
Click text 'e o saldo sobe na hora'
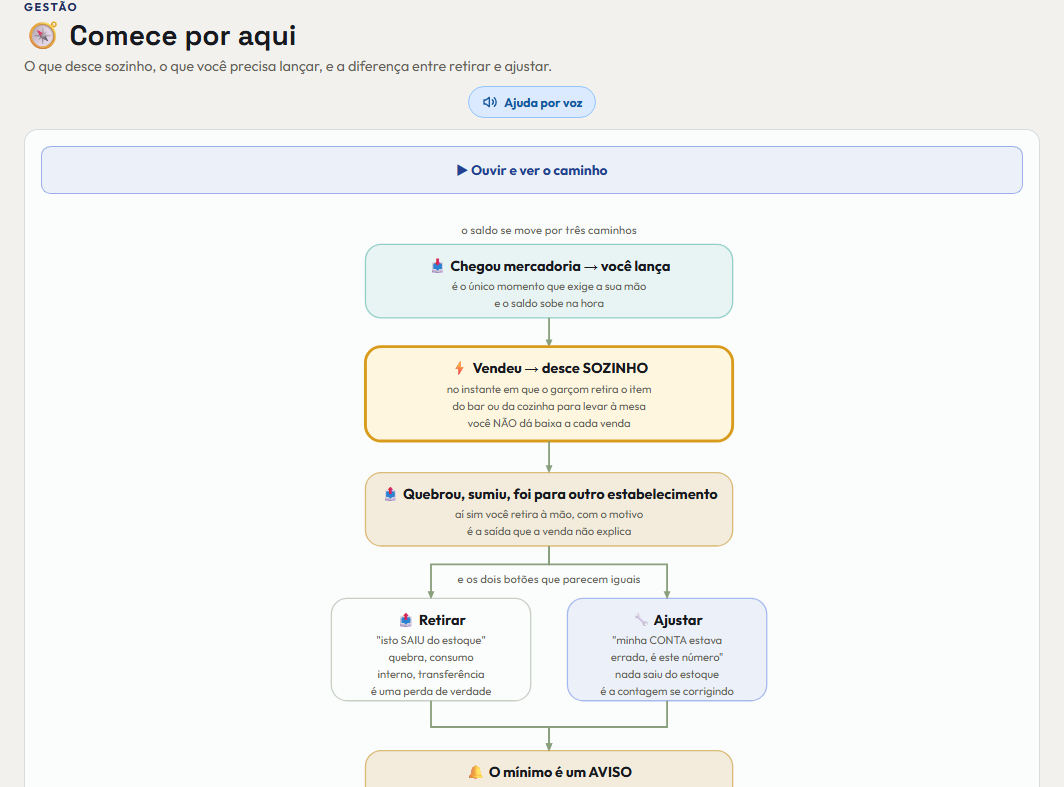point(549,303)
